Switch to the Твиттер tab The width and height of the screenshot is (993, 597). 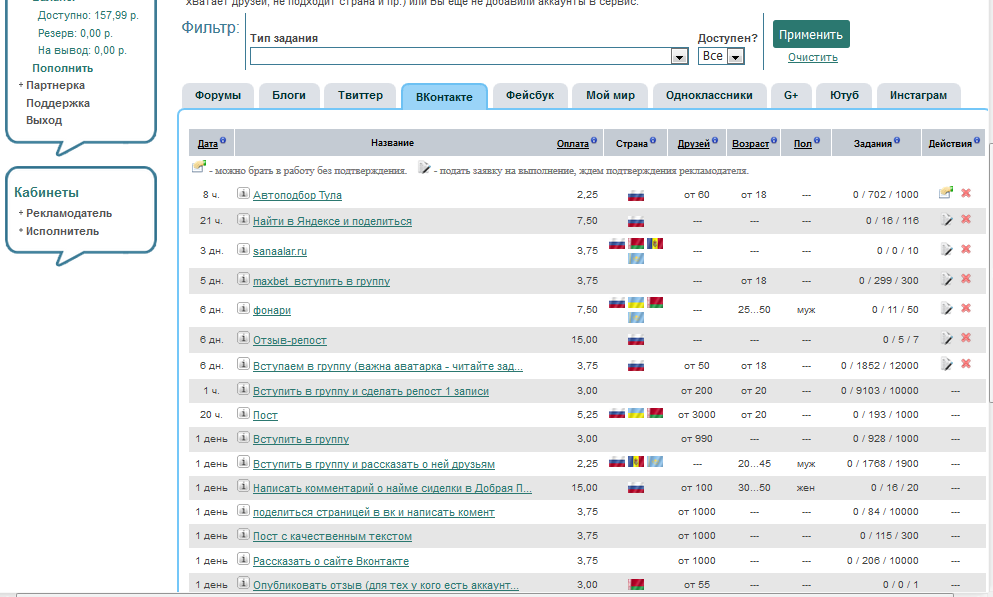coord(360,96)
